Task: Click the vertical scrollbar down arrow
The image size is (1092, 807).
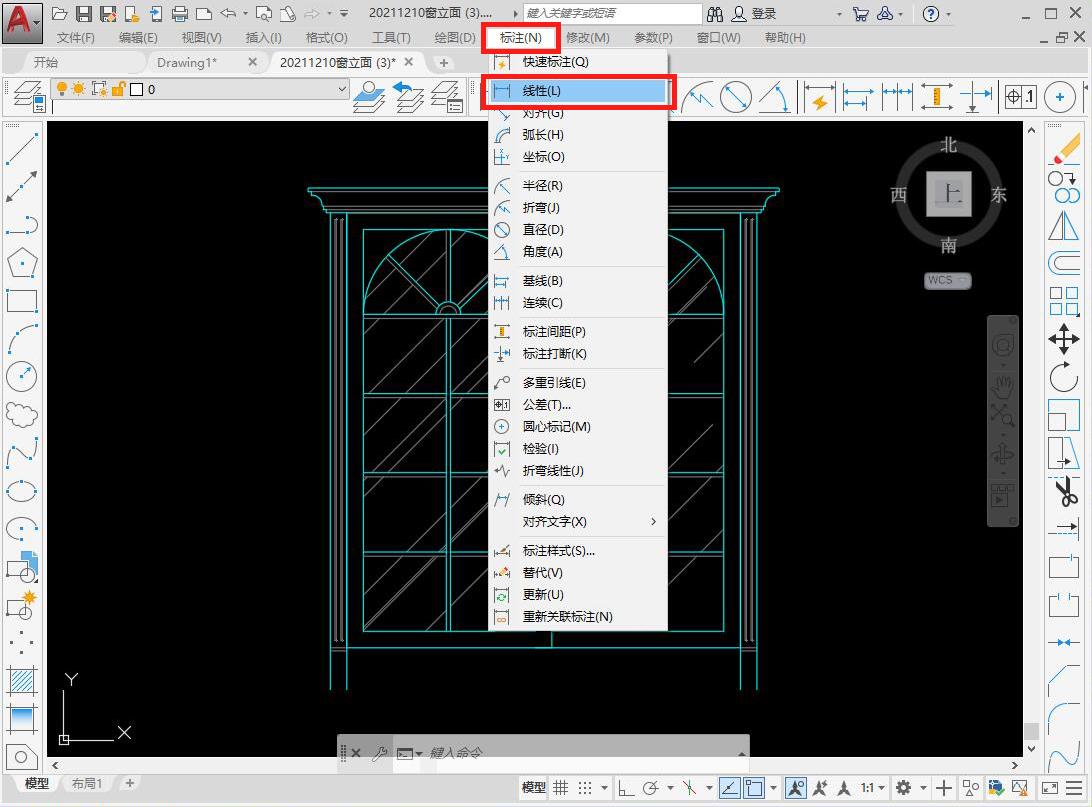Action: click(1031, 749)
